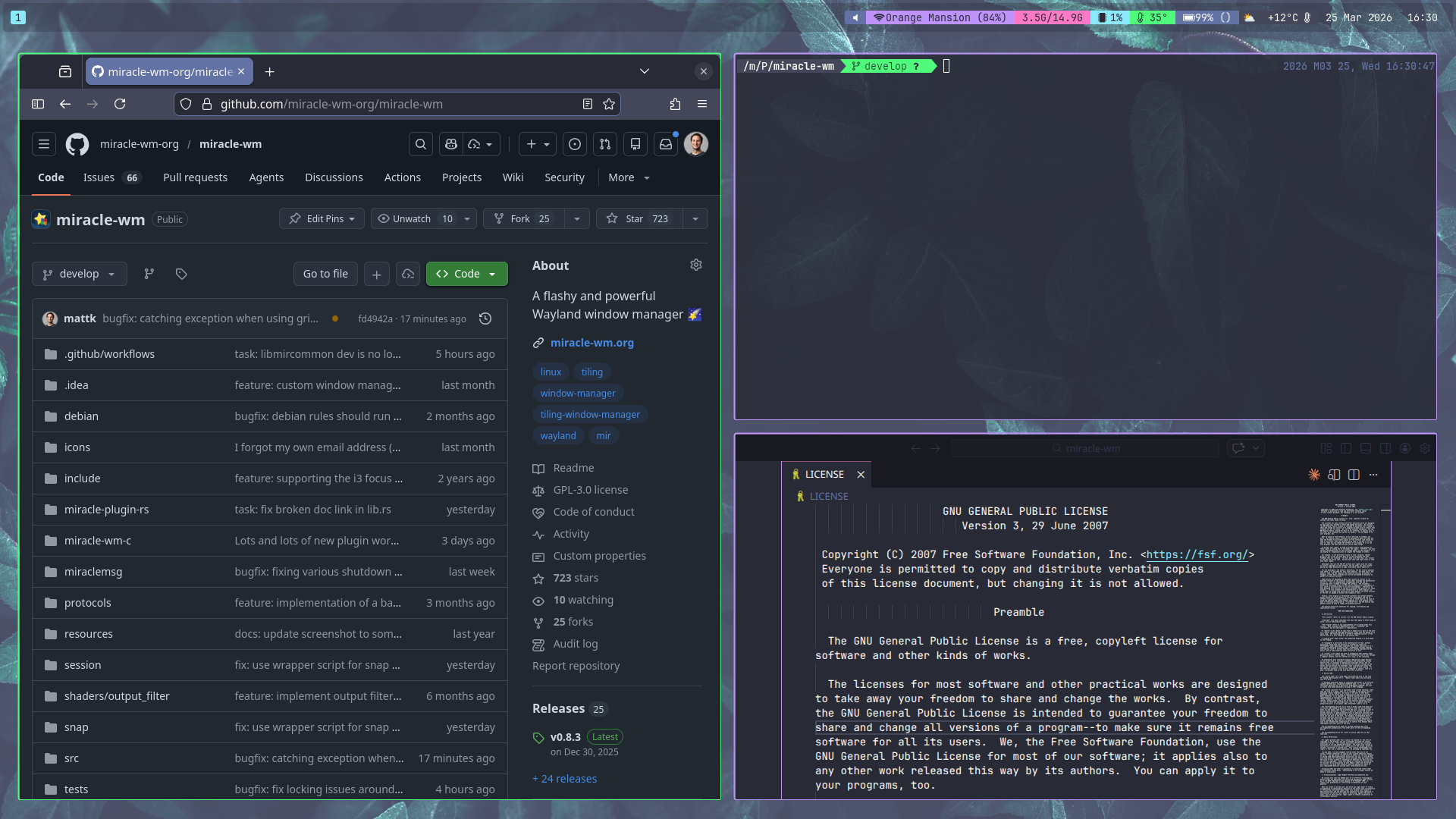Expand More repository tabs dropdown
Screen dimensions: 1456x819
click(x=629, y=177)
